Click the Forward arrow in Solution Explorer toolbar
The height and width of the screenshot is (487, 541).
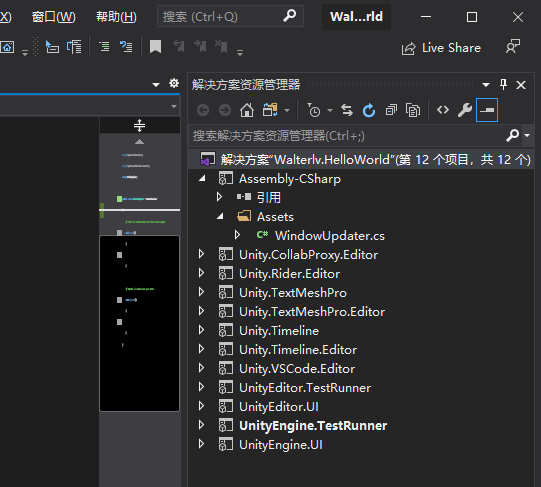point(225,110)
